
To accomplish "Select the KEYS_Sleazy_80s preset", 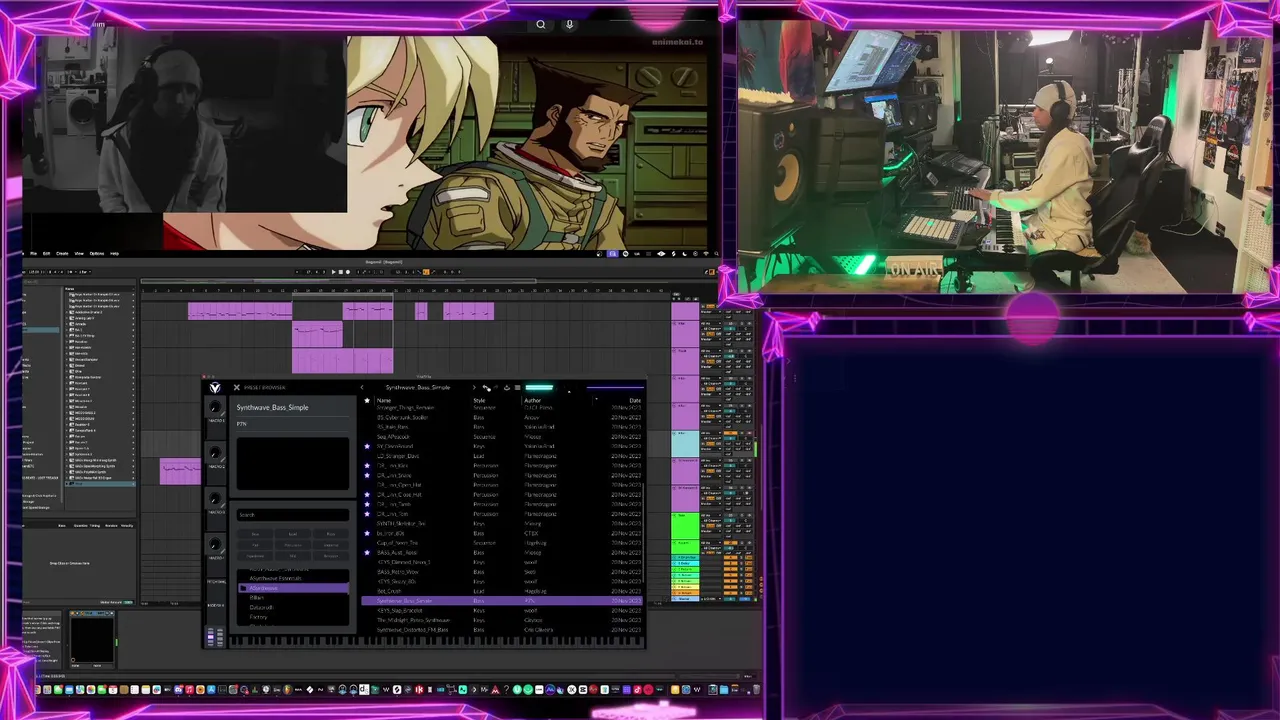I will click(396, 582).
